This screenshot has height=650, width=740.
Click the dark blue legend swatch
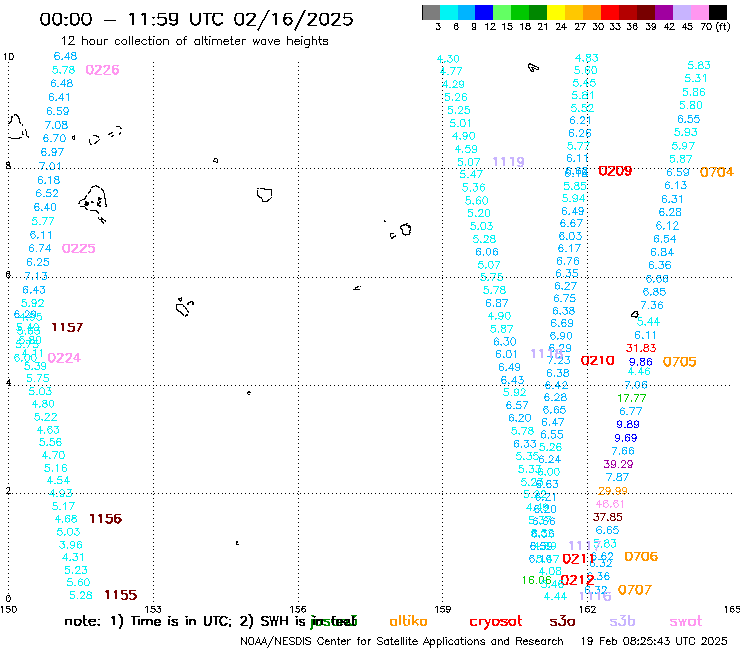484,12
